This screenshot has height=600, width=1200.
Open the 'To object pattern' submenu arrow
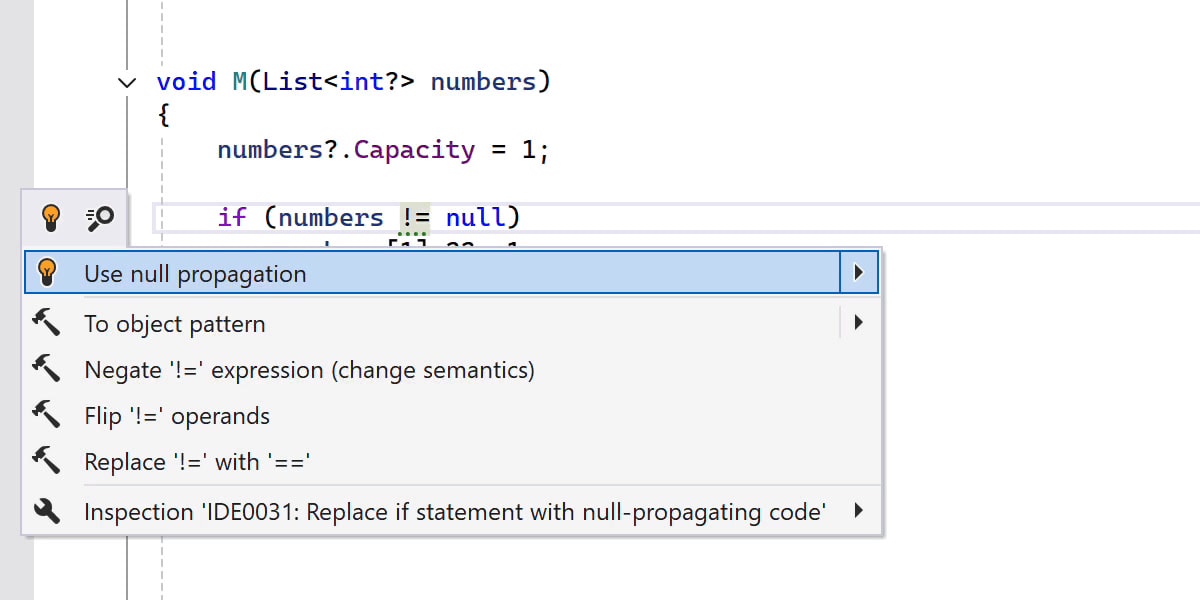[x=860, y=322]
